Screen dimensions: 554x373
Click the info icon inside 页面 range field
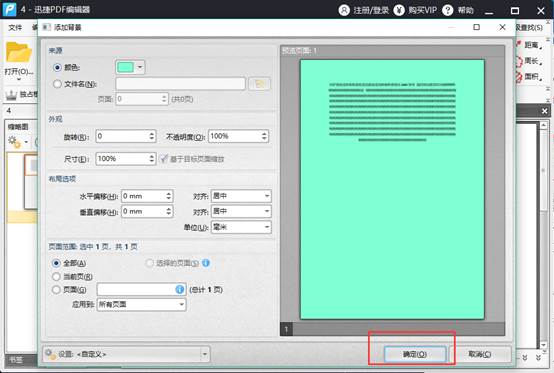179,290
